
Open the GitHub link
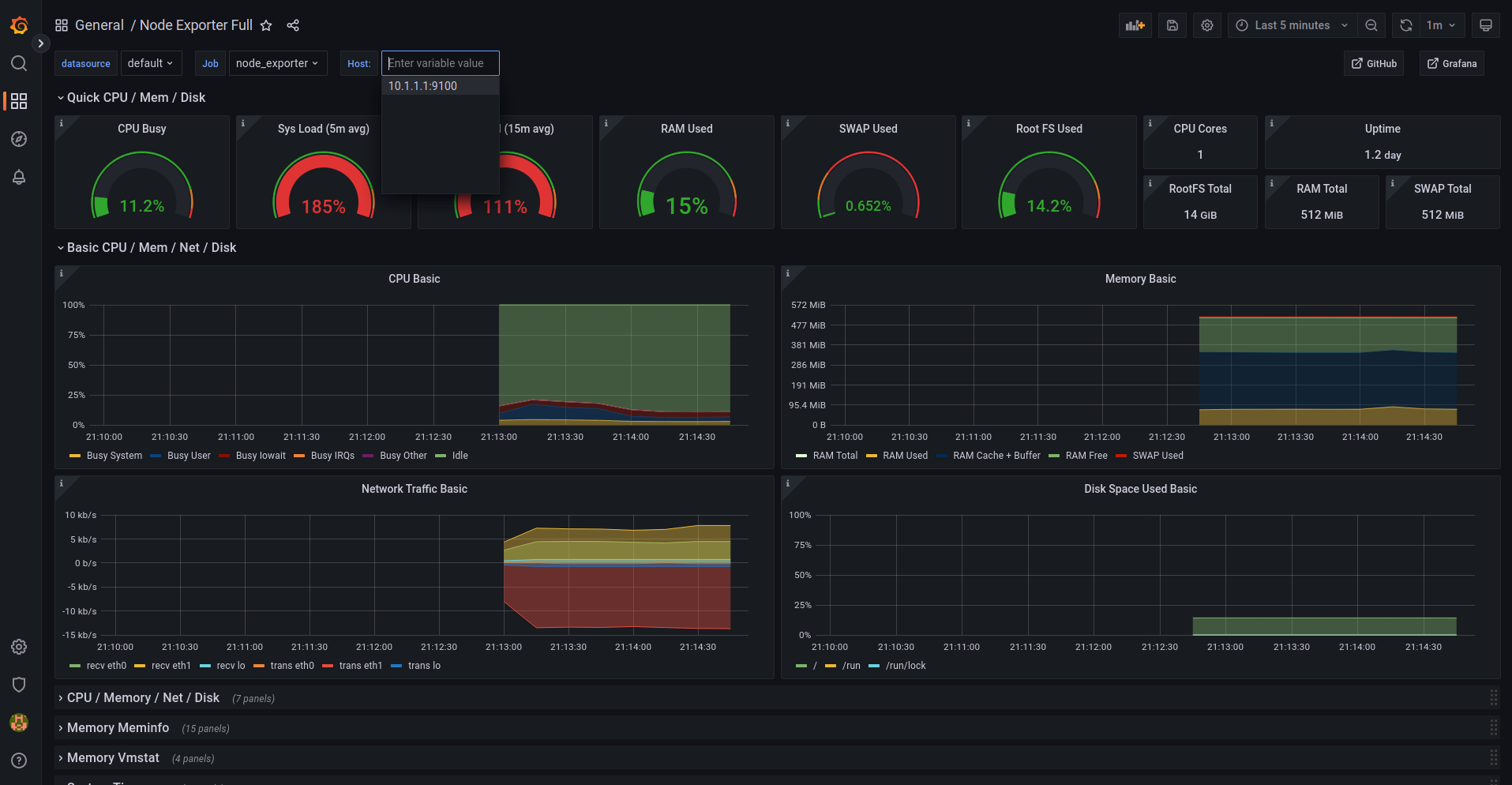click(1374, 63)
